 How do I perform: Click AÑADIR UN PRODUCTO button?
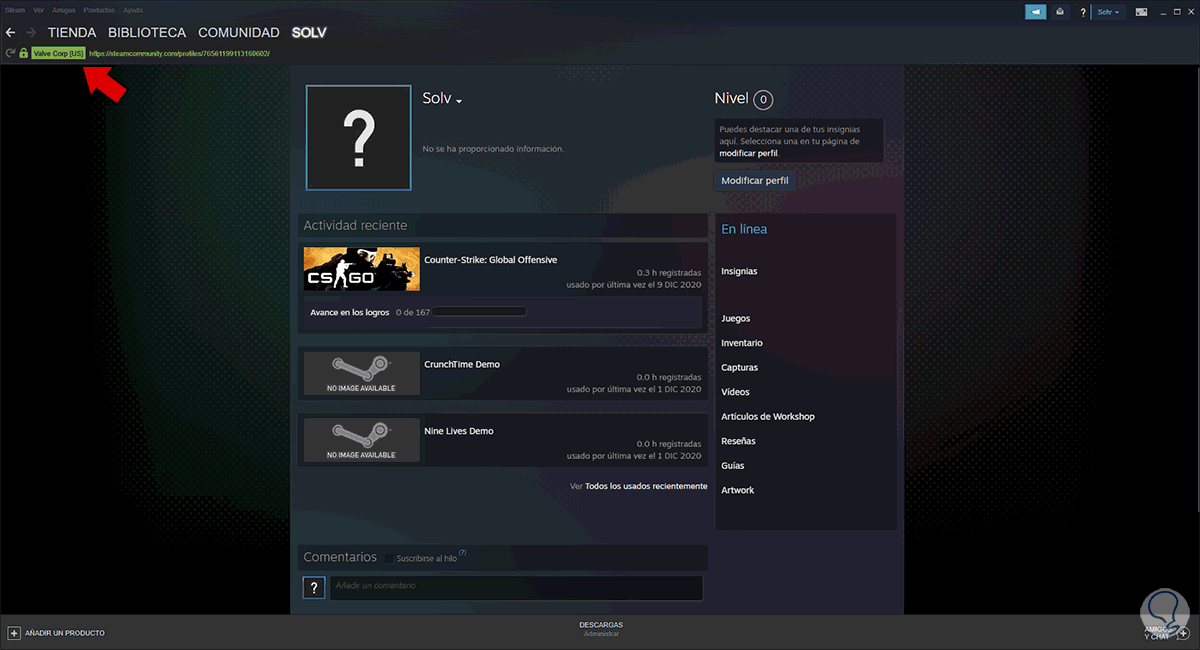[56, 633]
